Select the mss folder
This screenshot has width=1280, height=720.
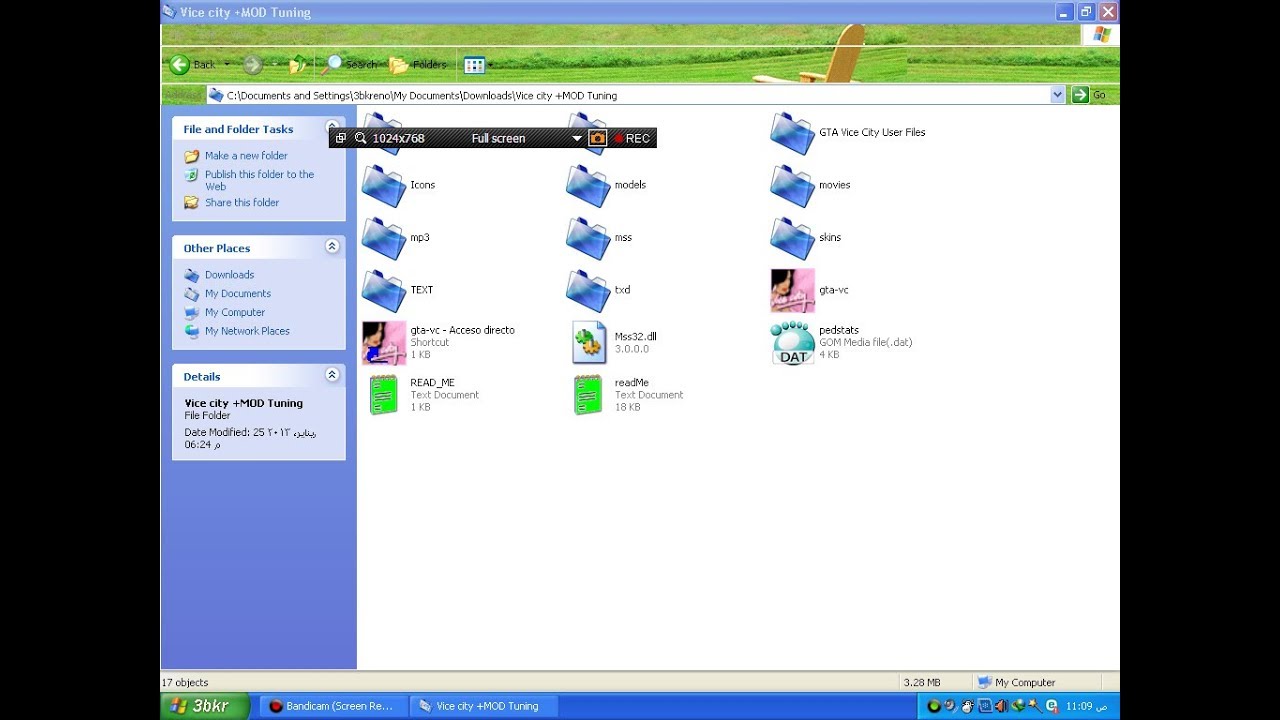599,238
